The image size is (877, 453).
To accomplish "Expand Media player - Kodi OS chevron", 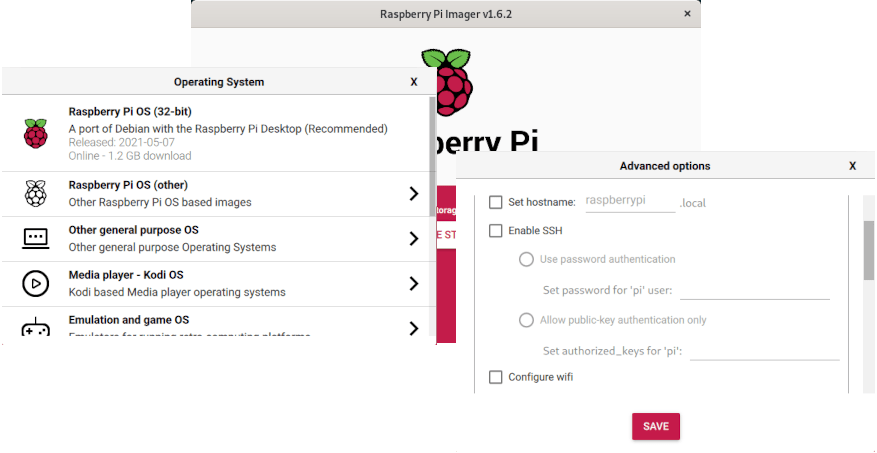I will click(414, 284).
